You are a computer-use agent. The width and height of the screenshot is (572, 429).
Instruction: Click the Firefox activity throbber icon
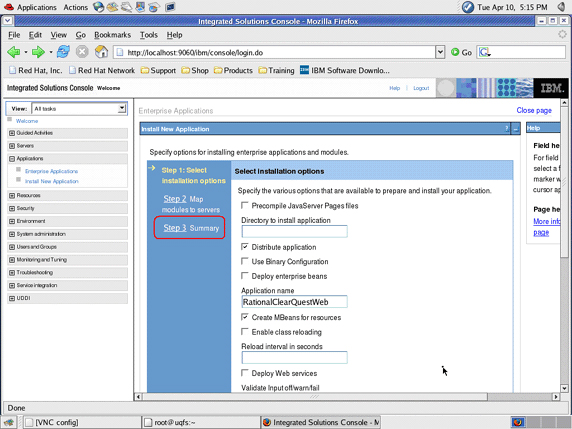pos(562,34)
